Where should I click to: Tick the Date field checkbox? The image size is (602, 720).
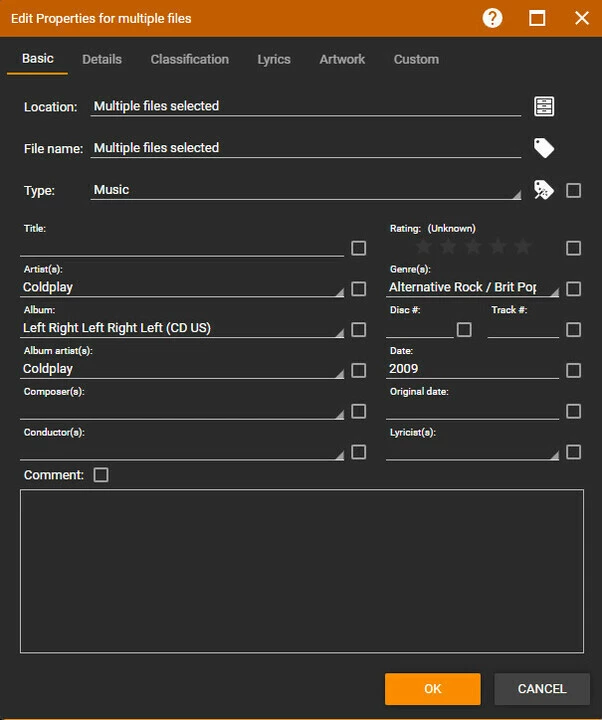point(573,370)
